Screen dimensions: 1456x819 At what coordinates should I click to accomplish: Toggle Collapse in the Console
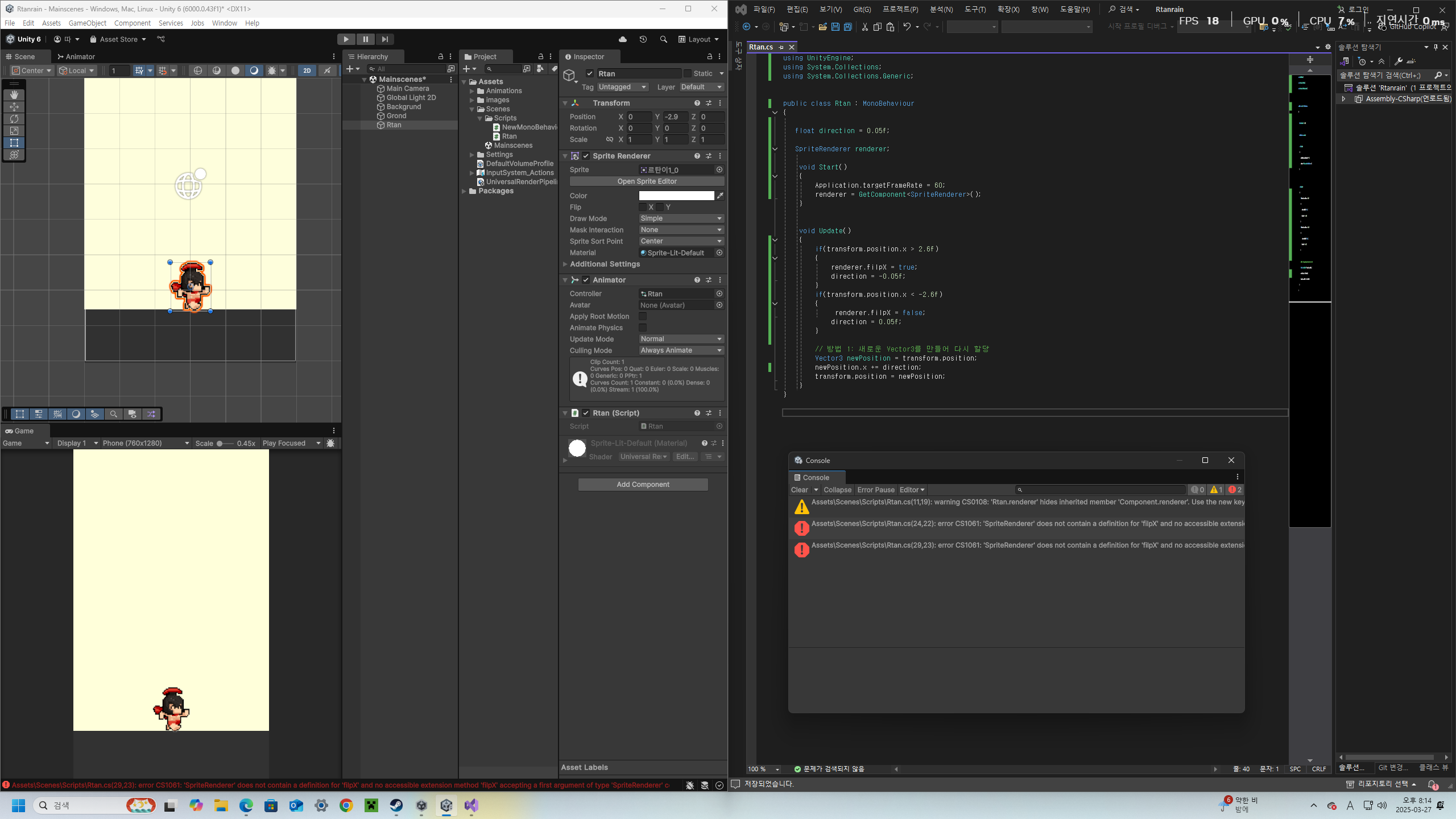(837, 490)
